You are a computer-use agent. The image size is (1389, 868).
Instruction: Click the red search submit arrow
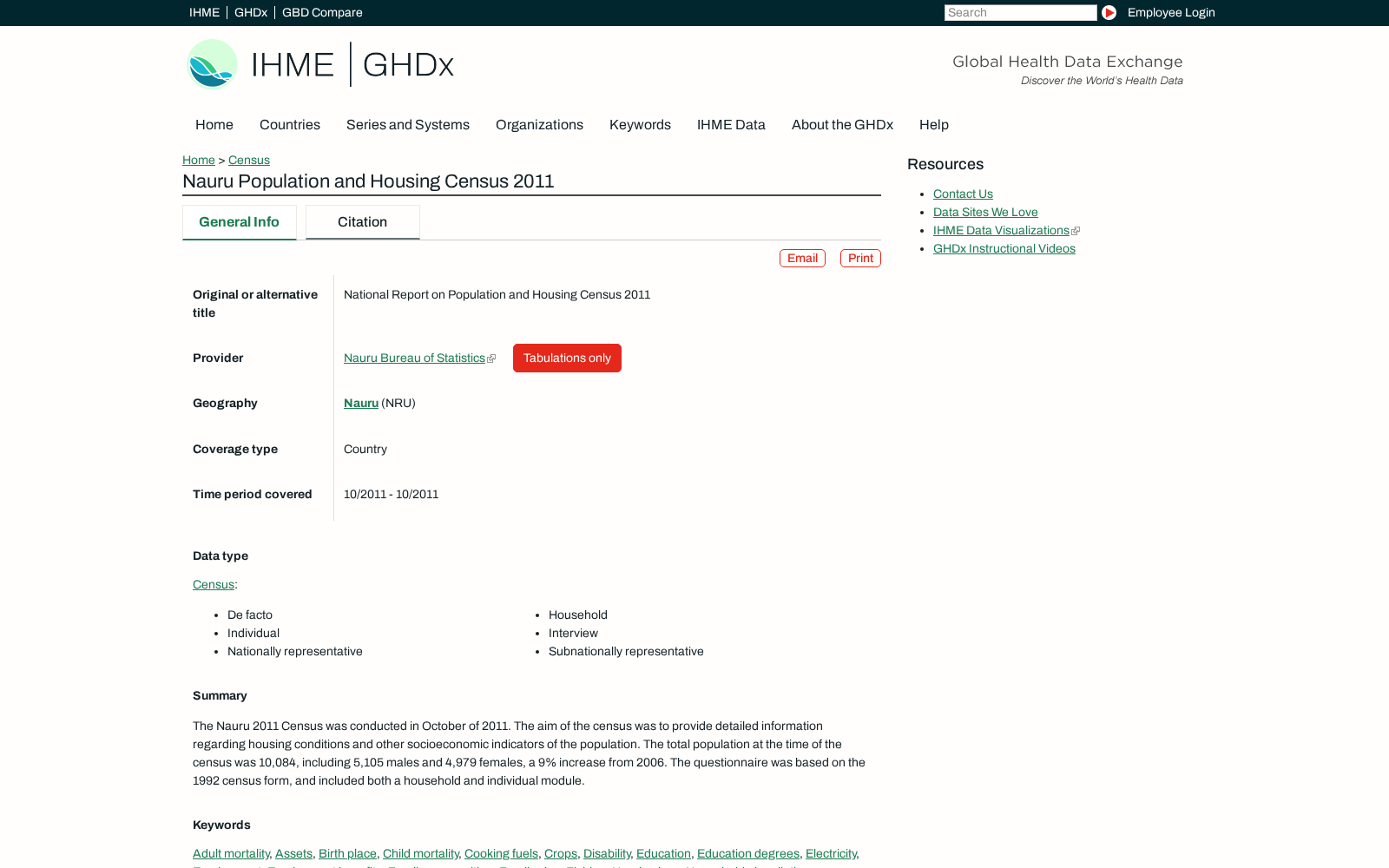click(x=1109, y=12)
